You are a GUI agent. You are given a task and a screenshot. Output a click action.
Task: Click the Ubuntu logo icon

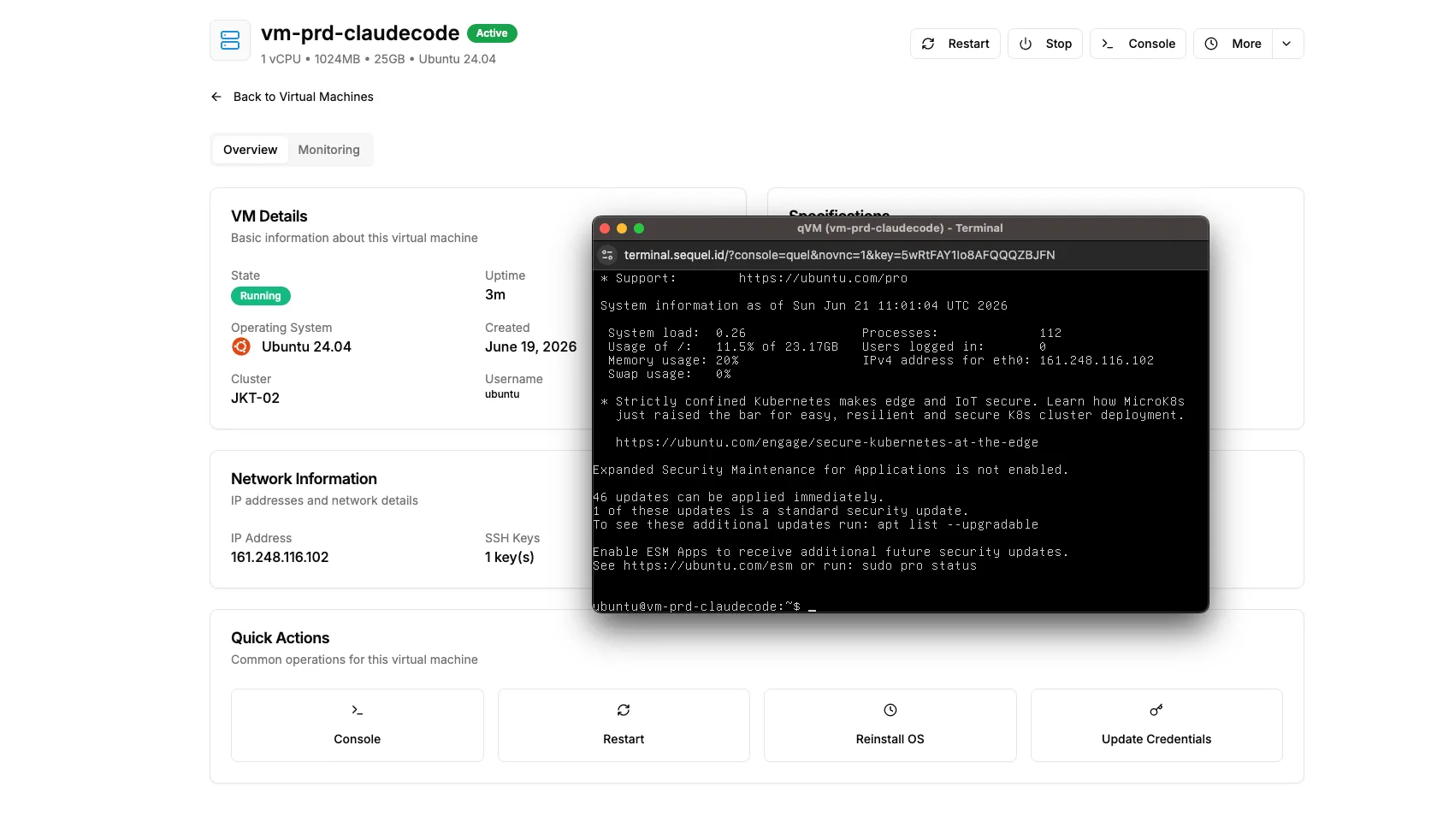(x=241, y=346)
